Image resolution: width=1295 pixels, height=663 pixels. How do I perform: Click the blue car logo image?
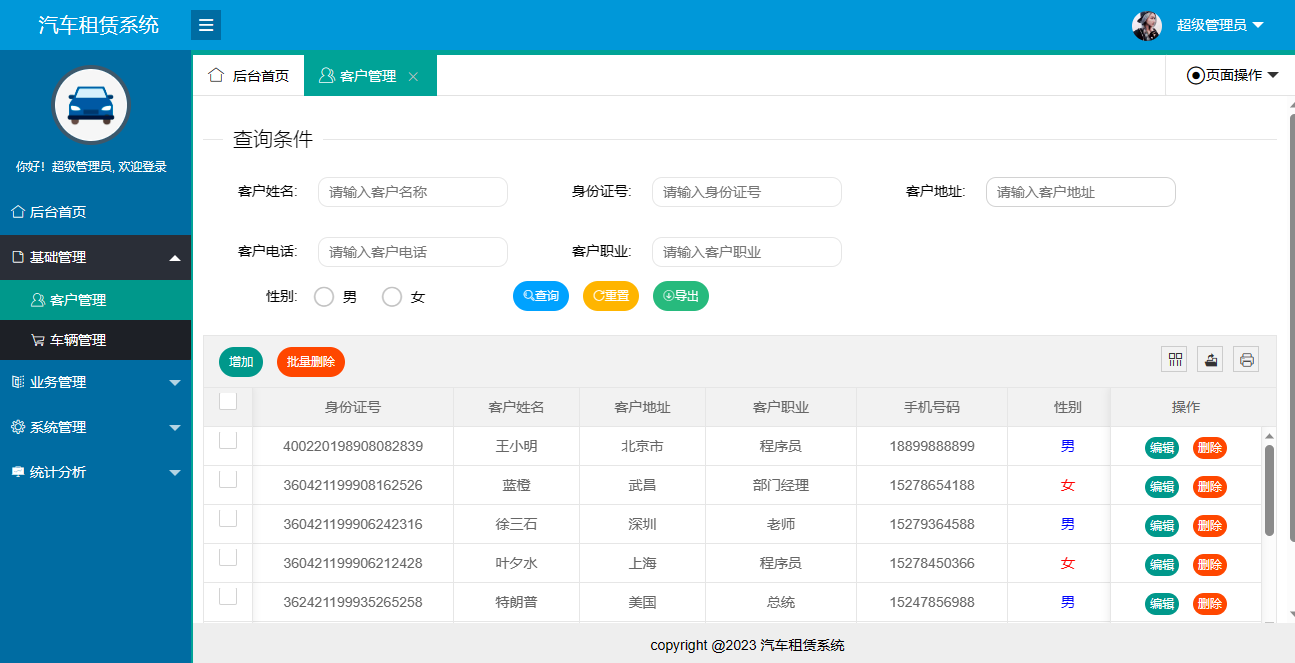tap(91, 105)
